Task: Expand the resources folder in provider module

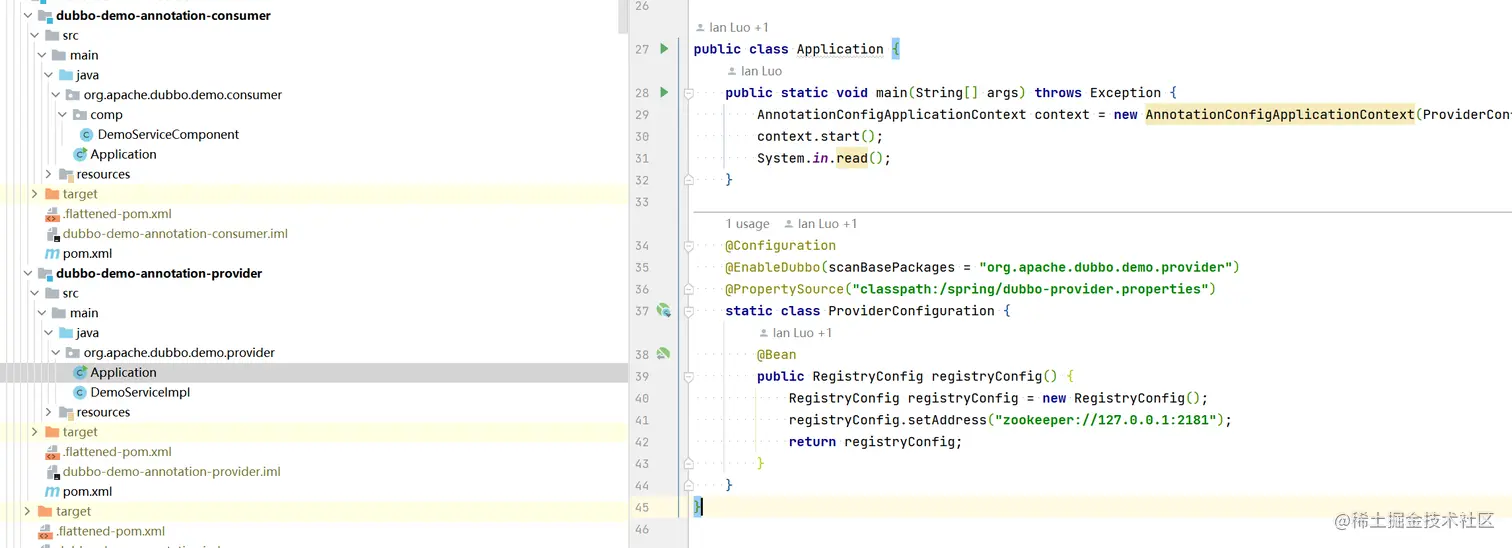Action: [x=48, y=412]
